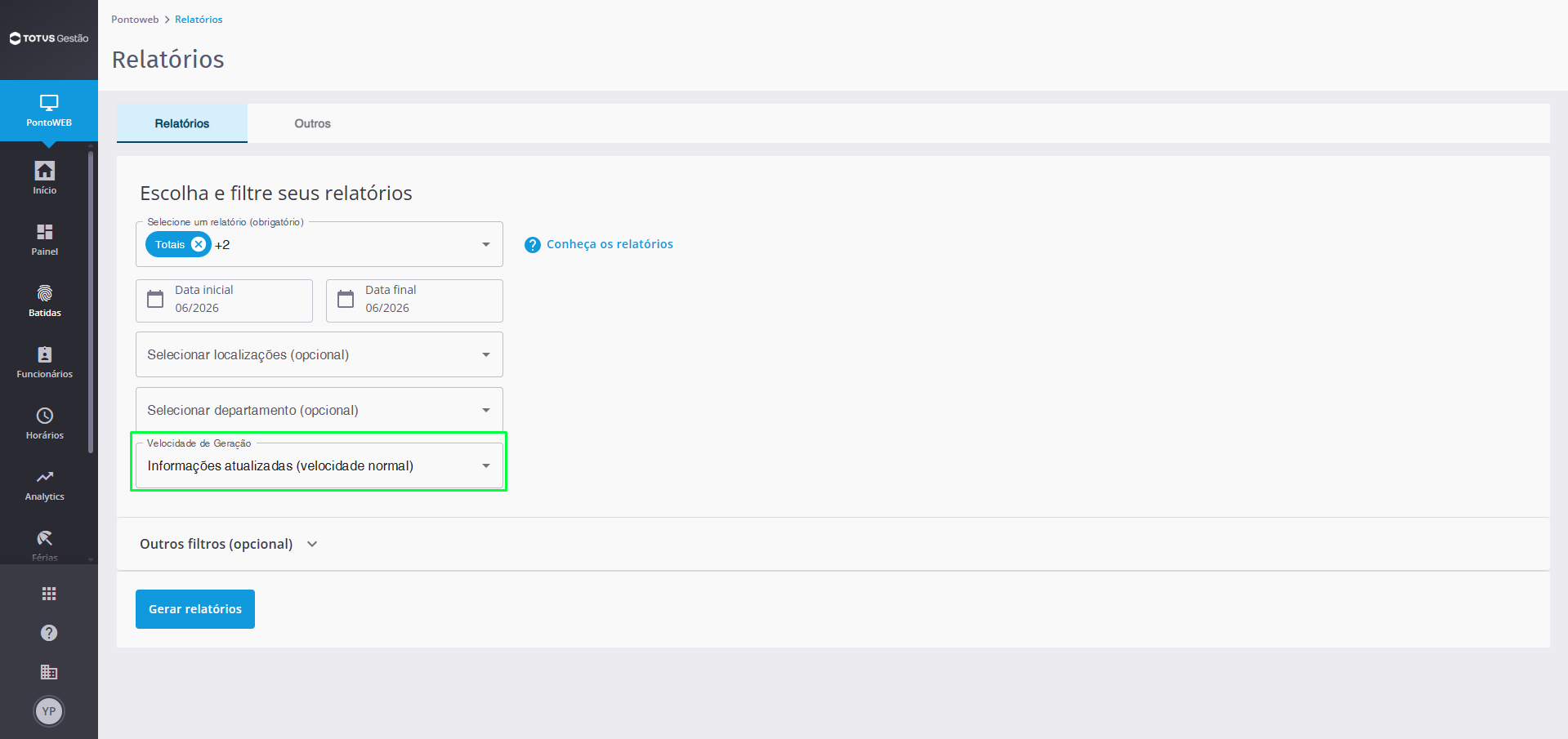Click the sidebar scrollbar
This screenshot has width=1568, height=739.
point(91,301)
